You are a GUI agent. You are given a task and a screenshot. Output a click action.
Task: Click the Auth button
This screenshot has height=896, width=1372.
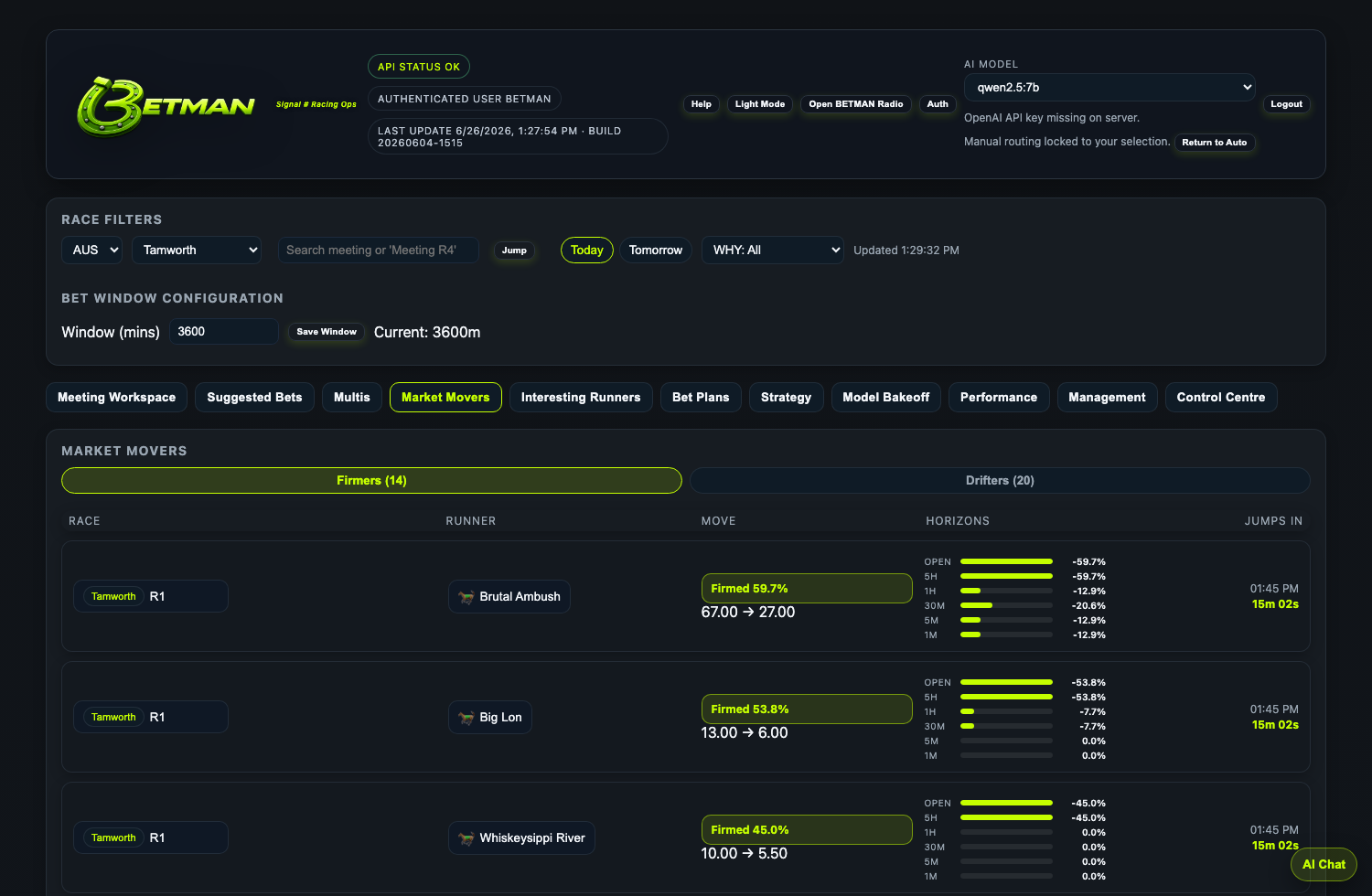point(938,104)
